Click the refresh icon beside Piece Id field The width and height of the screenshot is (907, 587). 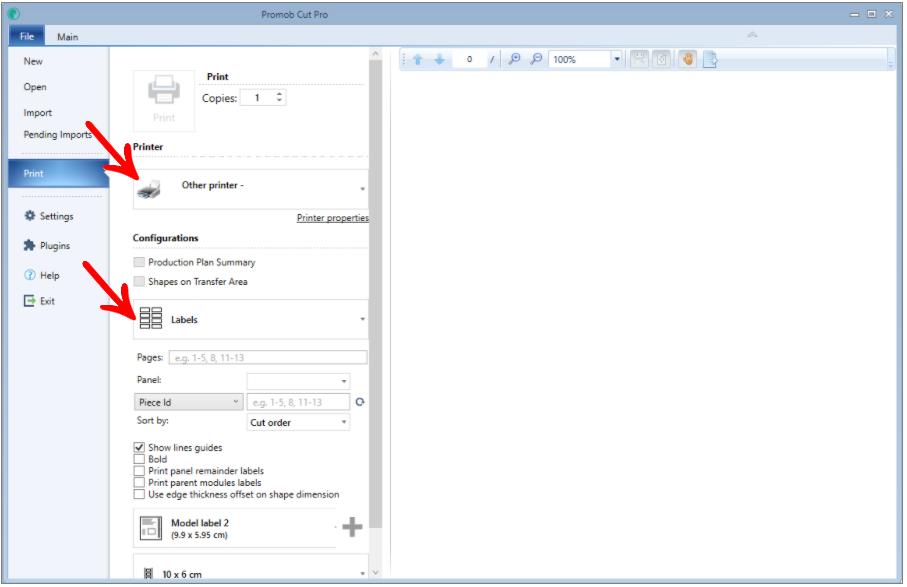tap(360, 403)
